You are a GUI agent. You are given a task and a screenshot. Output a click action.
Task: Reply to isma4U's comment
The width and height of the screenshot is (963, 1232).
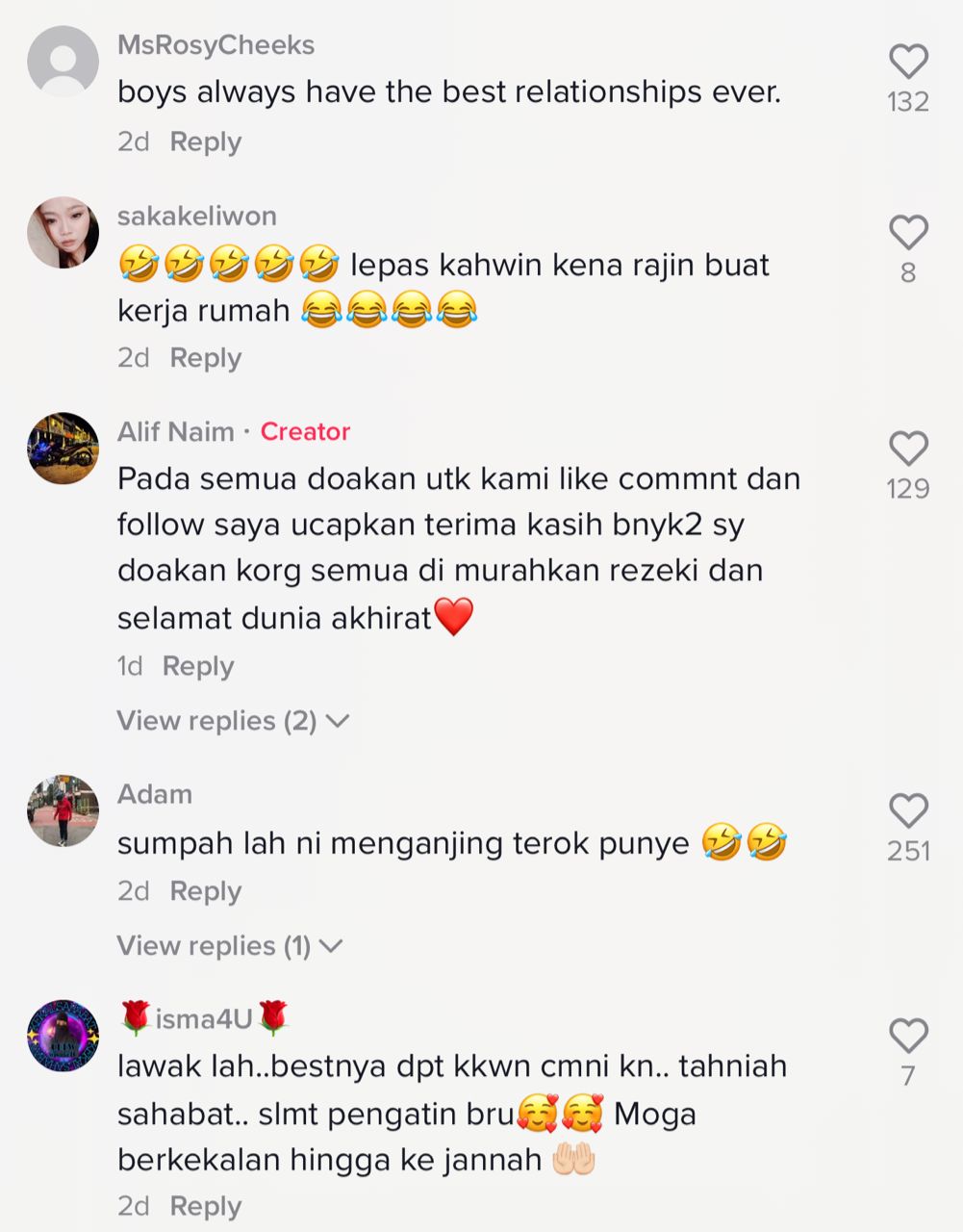coord(205,1206)
